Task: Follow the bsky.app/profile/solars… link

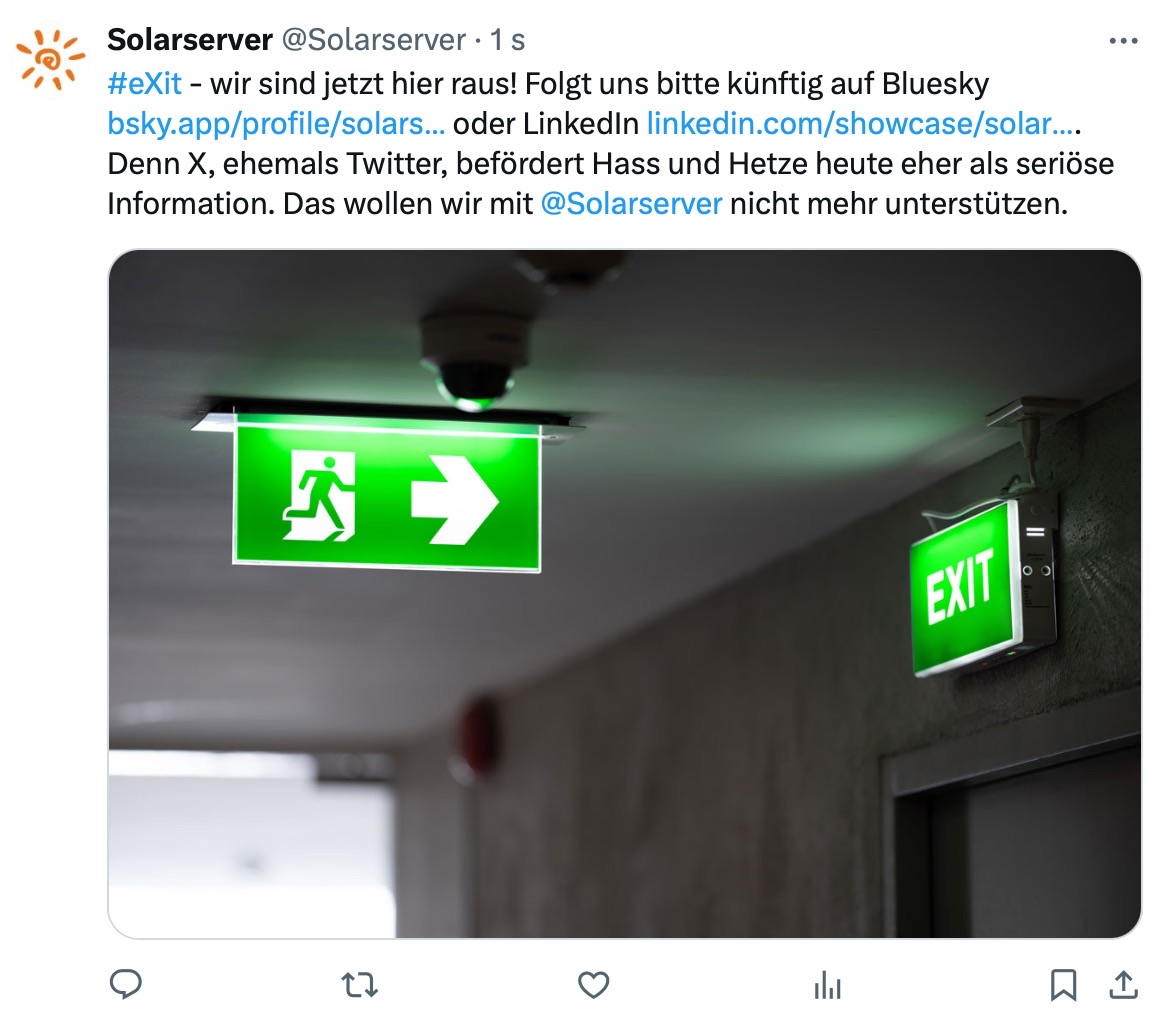Action: (x=276, y=124)
